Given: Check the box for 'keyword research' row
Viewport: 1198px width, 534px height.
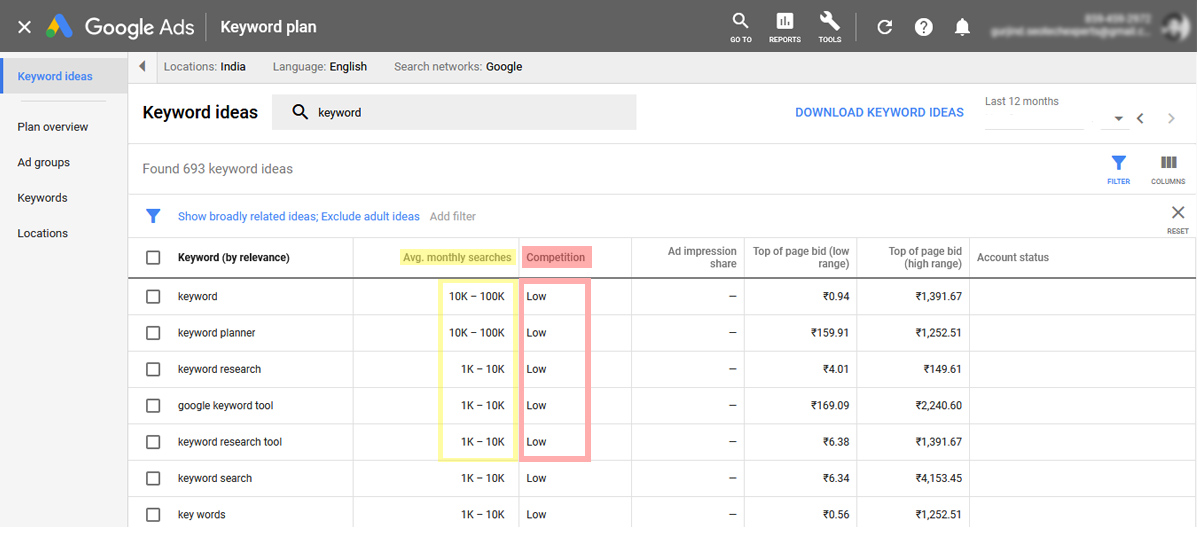Looking at the screenshot, I should coord(153,369).
